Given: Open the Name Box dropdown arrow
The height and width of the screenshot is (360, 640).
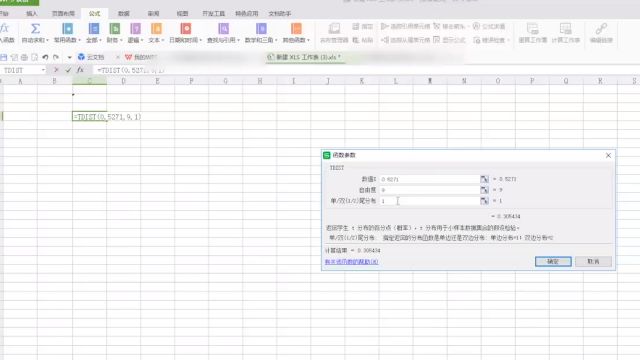Looking at the screenshot, I should point(43,70).
